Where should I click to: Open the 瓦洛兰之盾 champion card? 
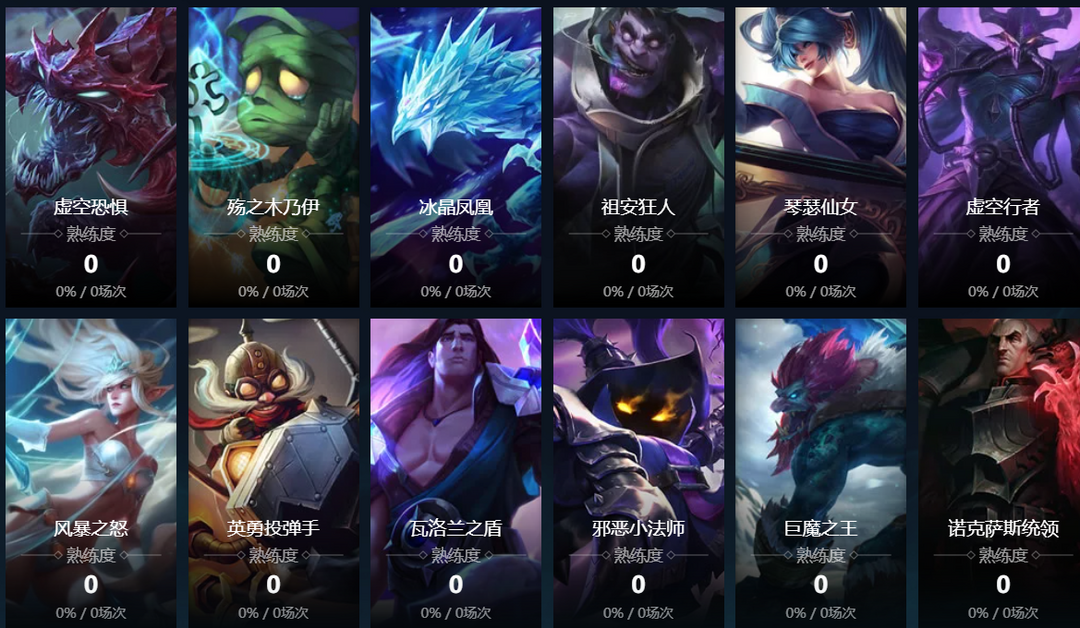(x=456, y=473)
